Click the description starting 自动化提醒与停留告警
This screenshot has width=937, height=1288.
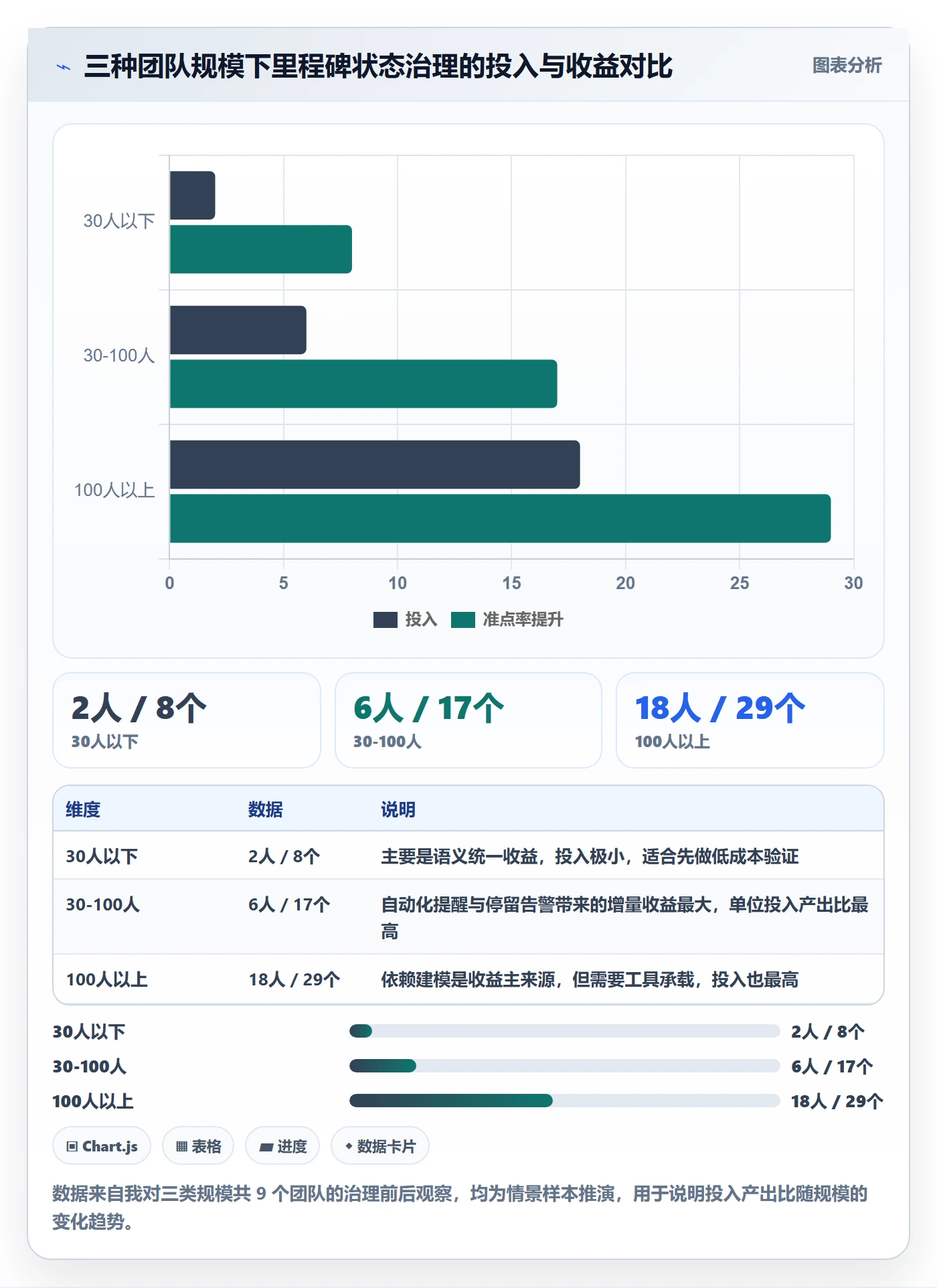(625, 918)
